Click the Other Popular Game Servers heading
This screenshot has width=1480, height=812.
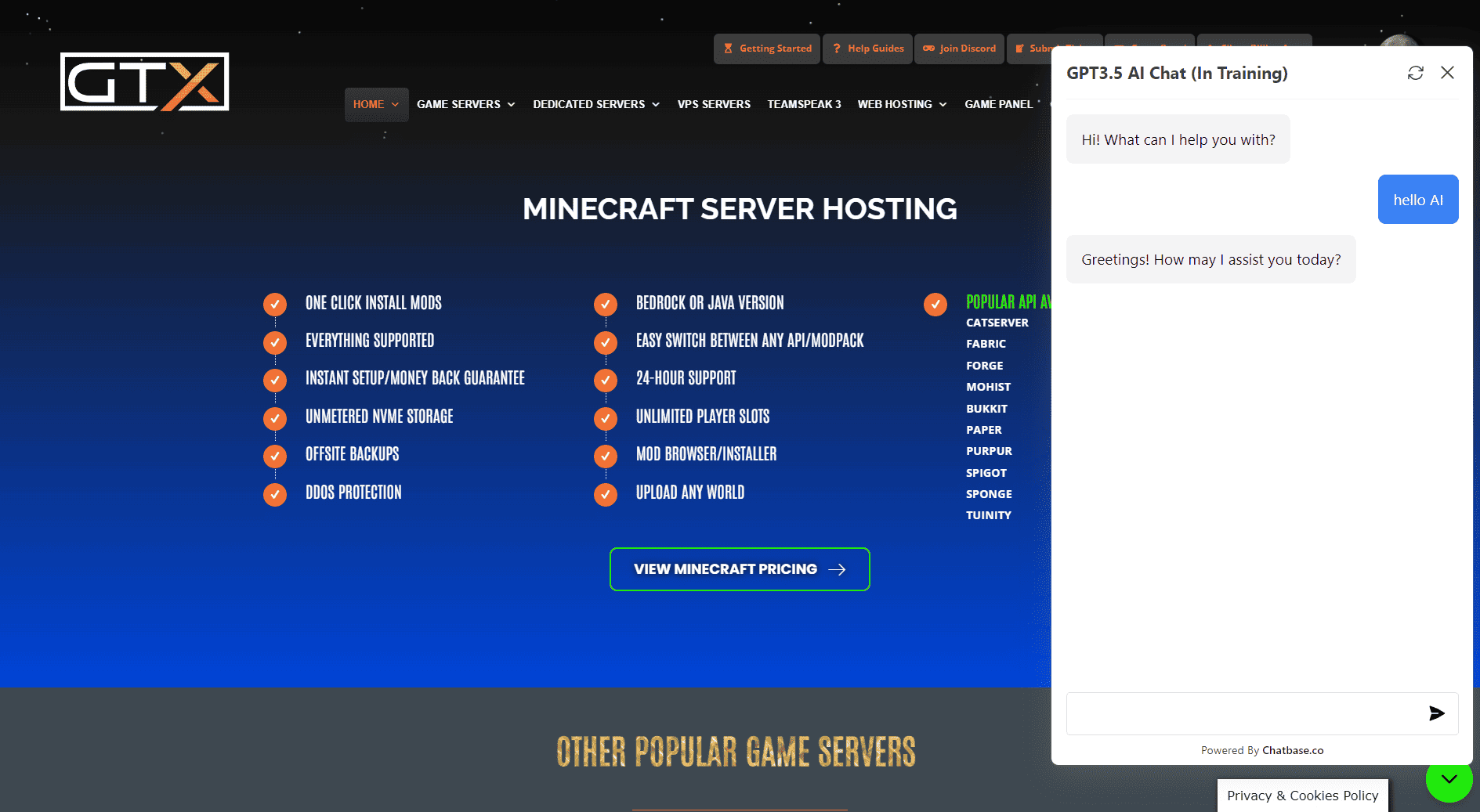(736, 752)
